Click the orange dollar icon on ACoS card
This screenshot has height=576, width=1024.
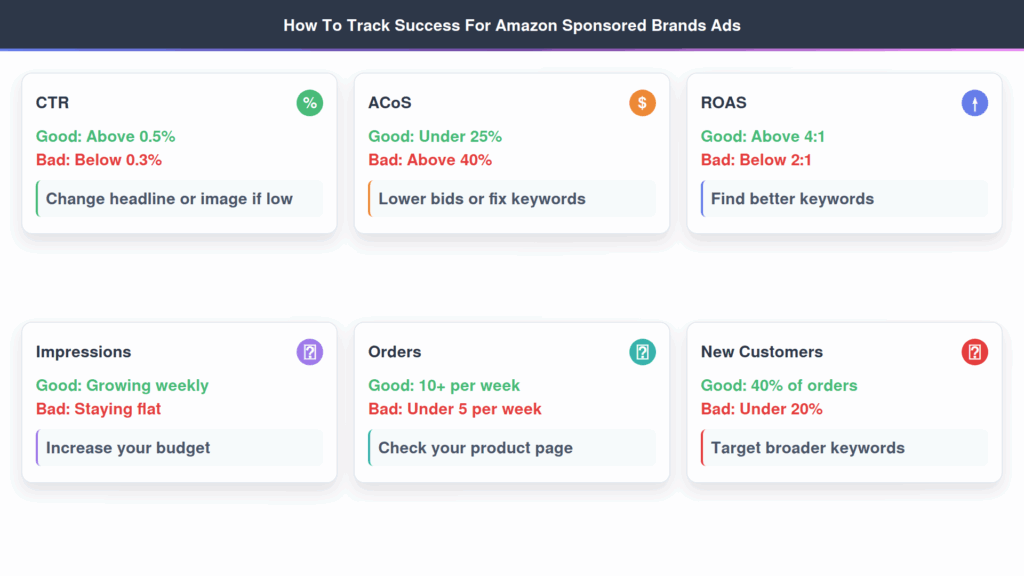click(x=642, y=102)
